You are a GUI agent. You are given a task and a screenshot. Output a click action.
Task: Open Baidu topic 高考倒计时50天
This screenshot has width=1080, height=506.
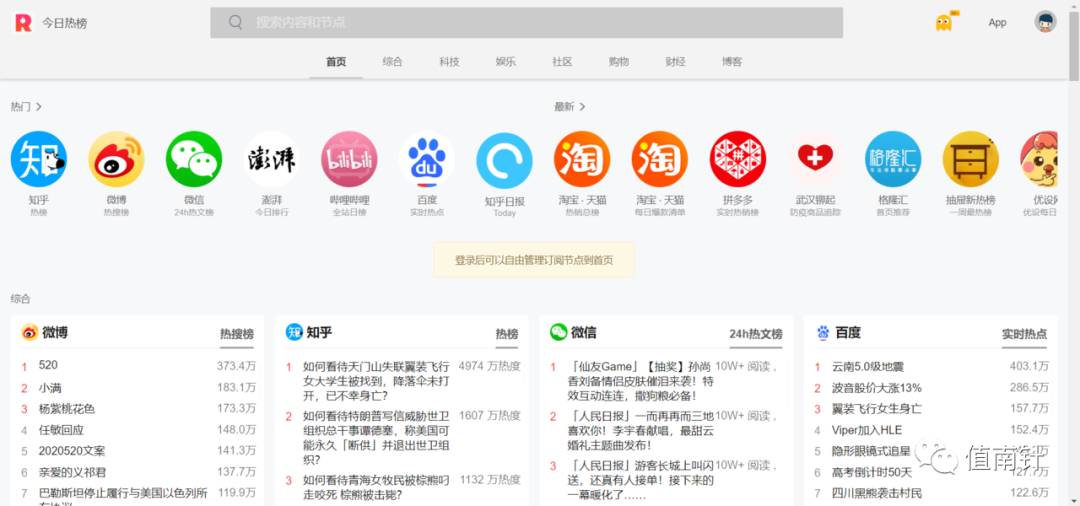872,473
